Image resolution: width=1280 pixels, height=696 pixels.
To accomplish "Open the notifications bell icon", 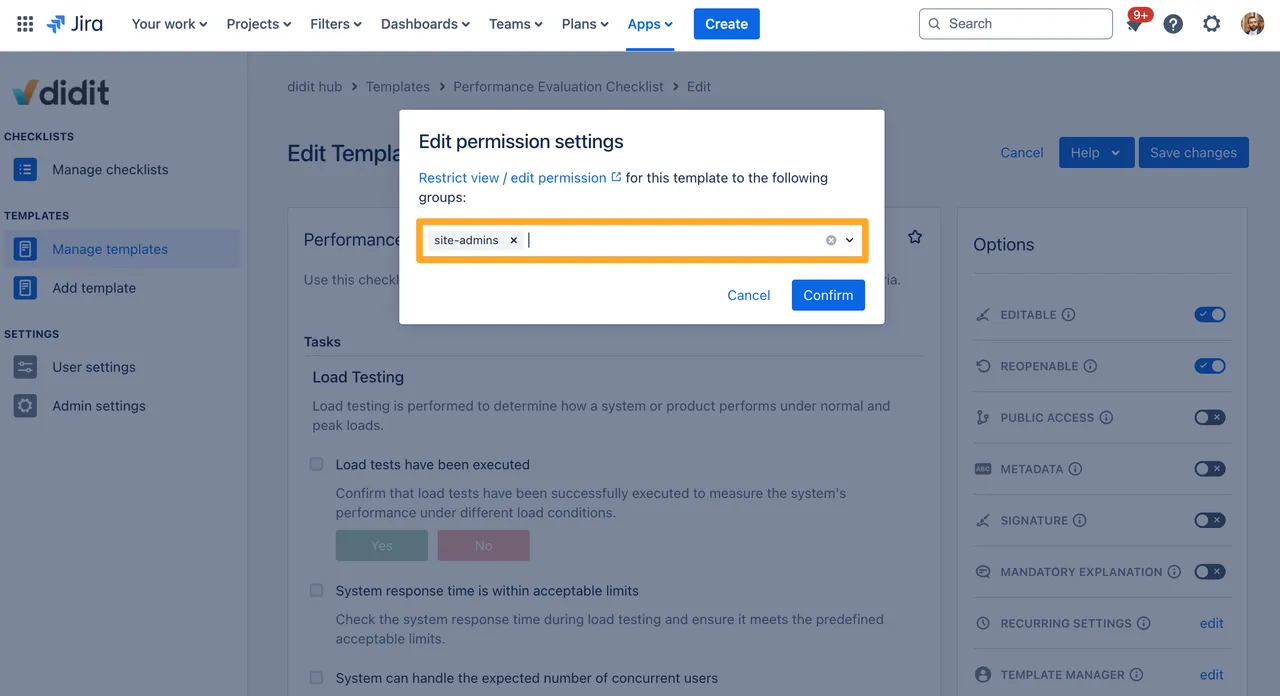I will tap(1134, 25).
